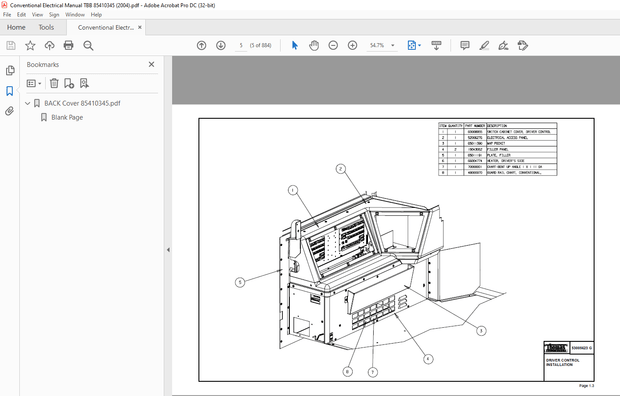Open the File menu
This screenshot has height=396, width=620.
click(x=7, y=15)
